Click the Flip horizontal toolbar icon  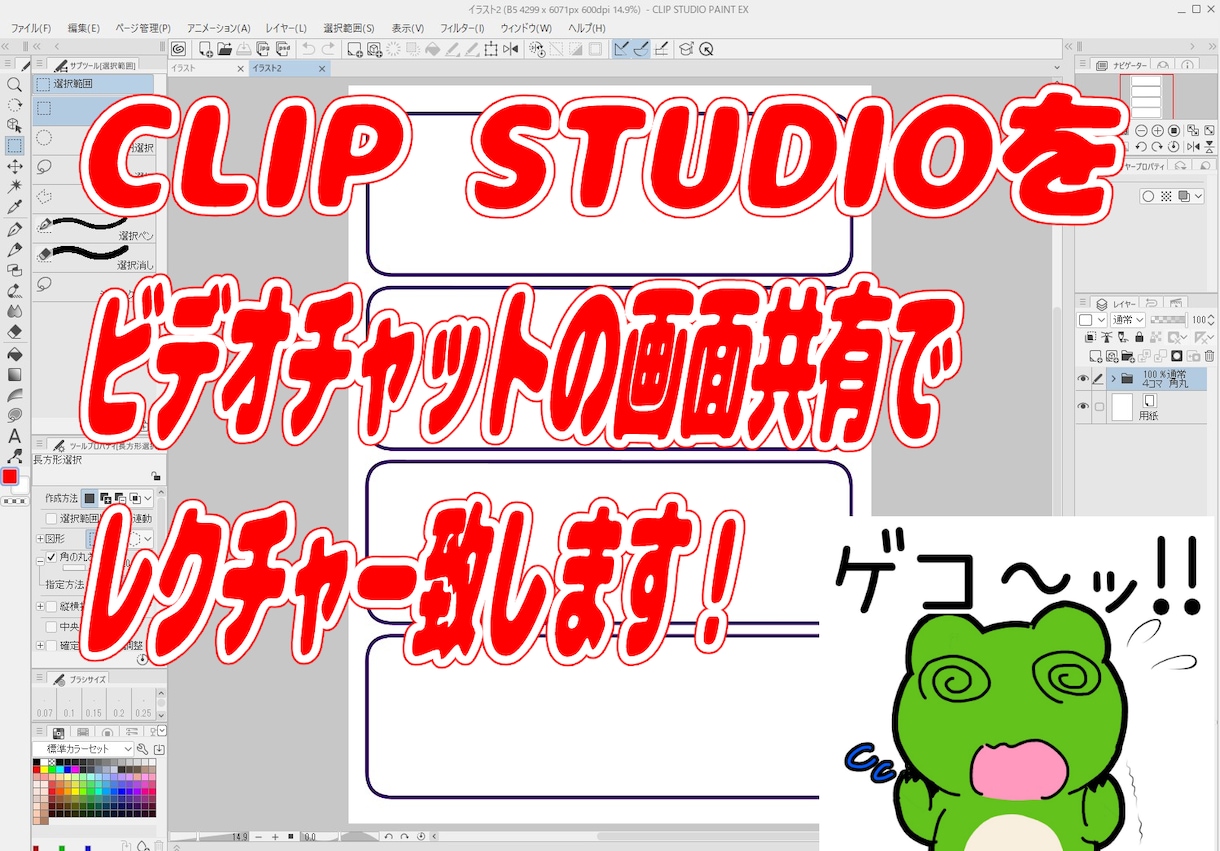(511, 48)
